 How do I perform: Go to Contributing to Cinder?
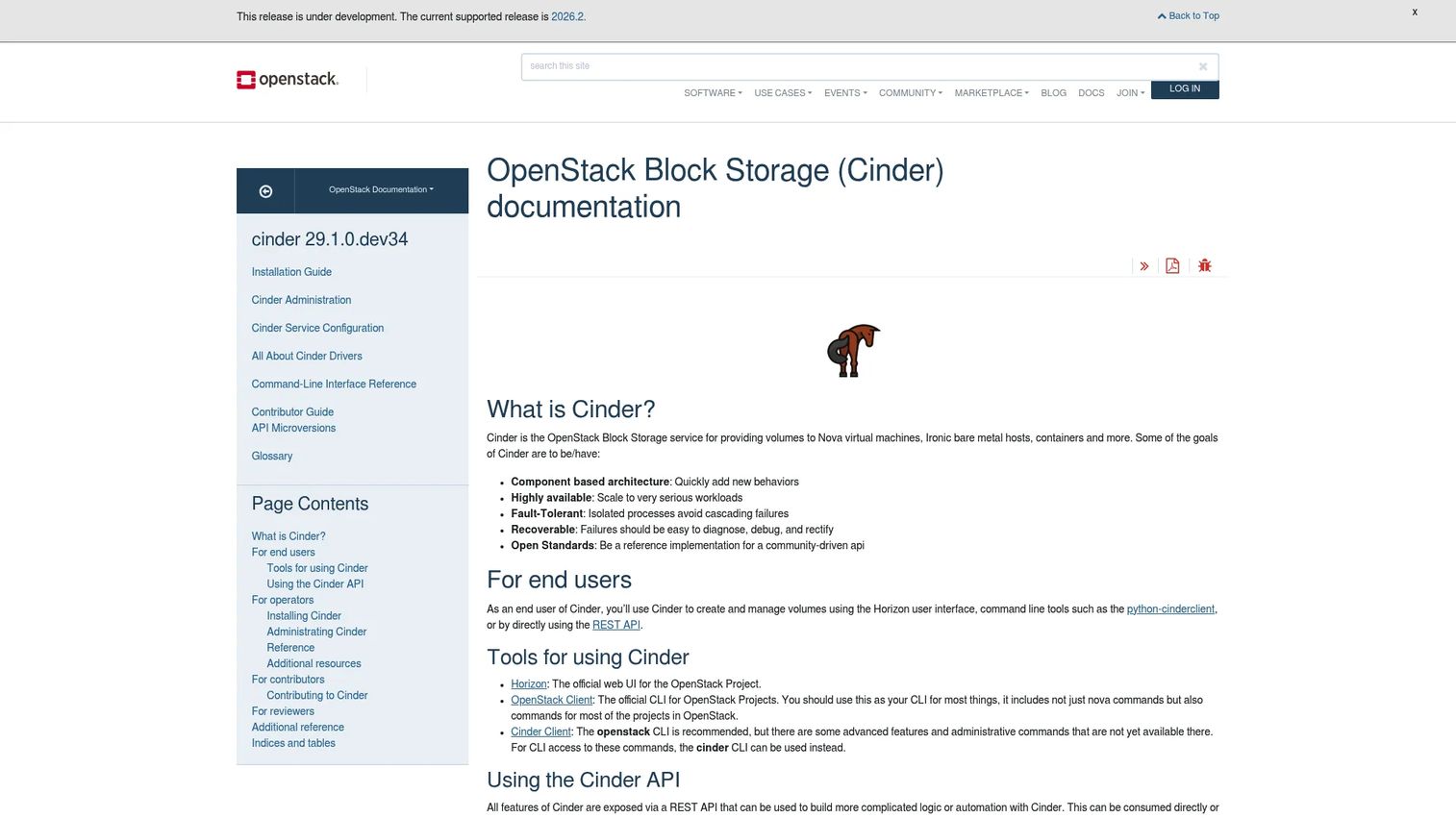point(317,696)
